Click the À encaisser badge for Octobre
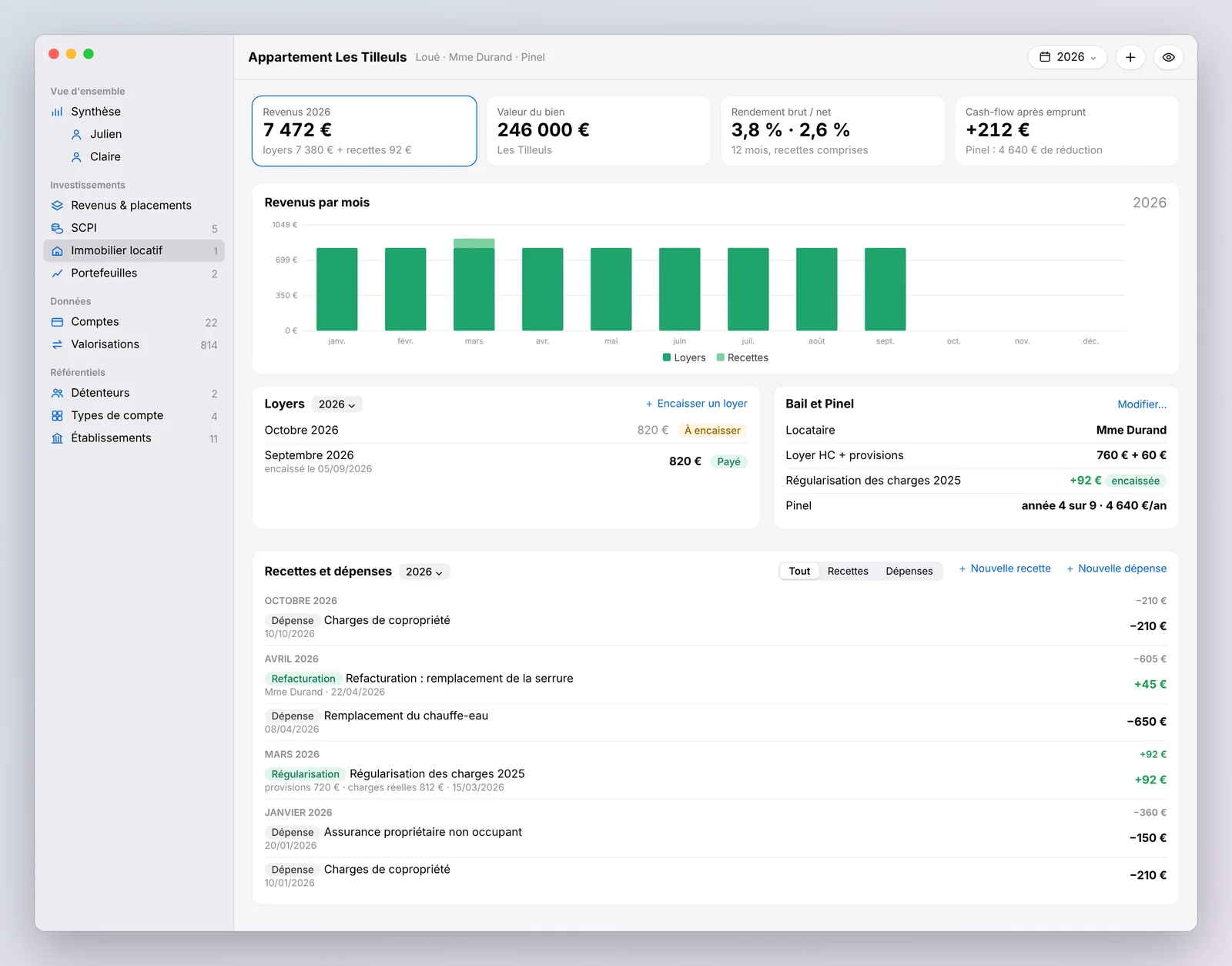The height and width of the screenshot is (966, 1232). pos(712,431)
